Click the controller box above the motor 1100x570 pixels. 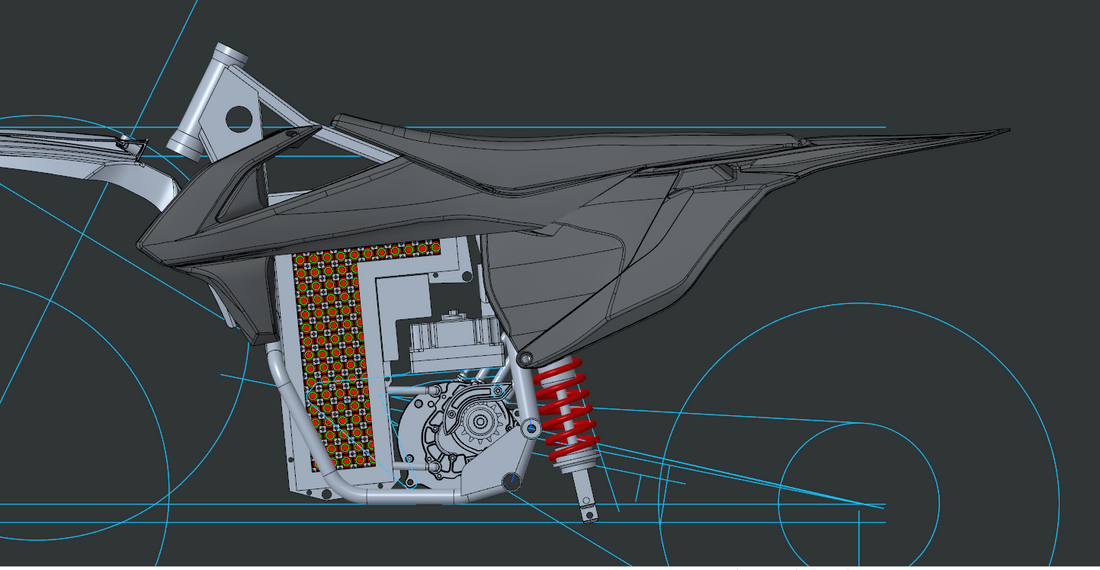(455, 345)
